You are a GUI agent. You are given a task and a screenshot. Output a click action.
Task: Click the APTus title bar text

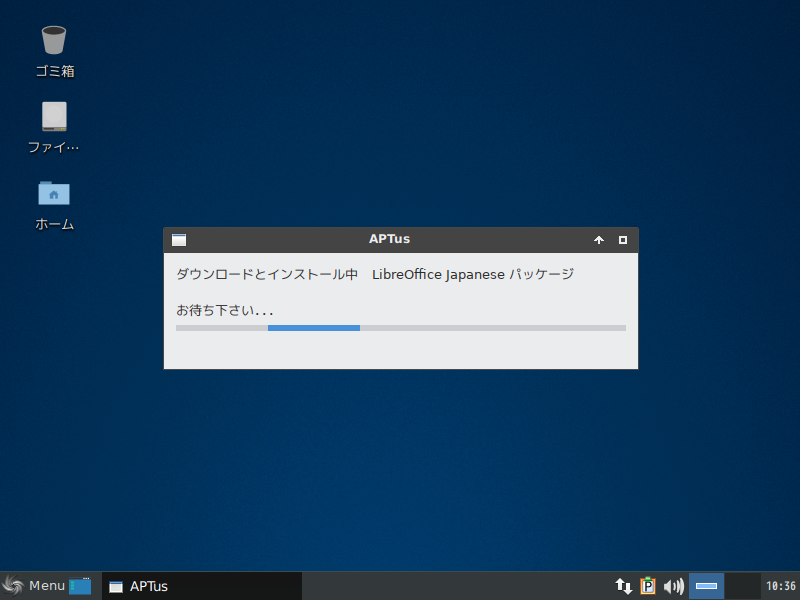point(389,239)
